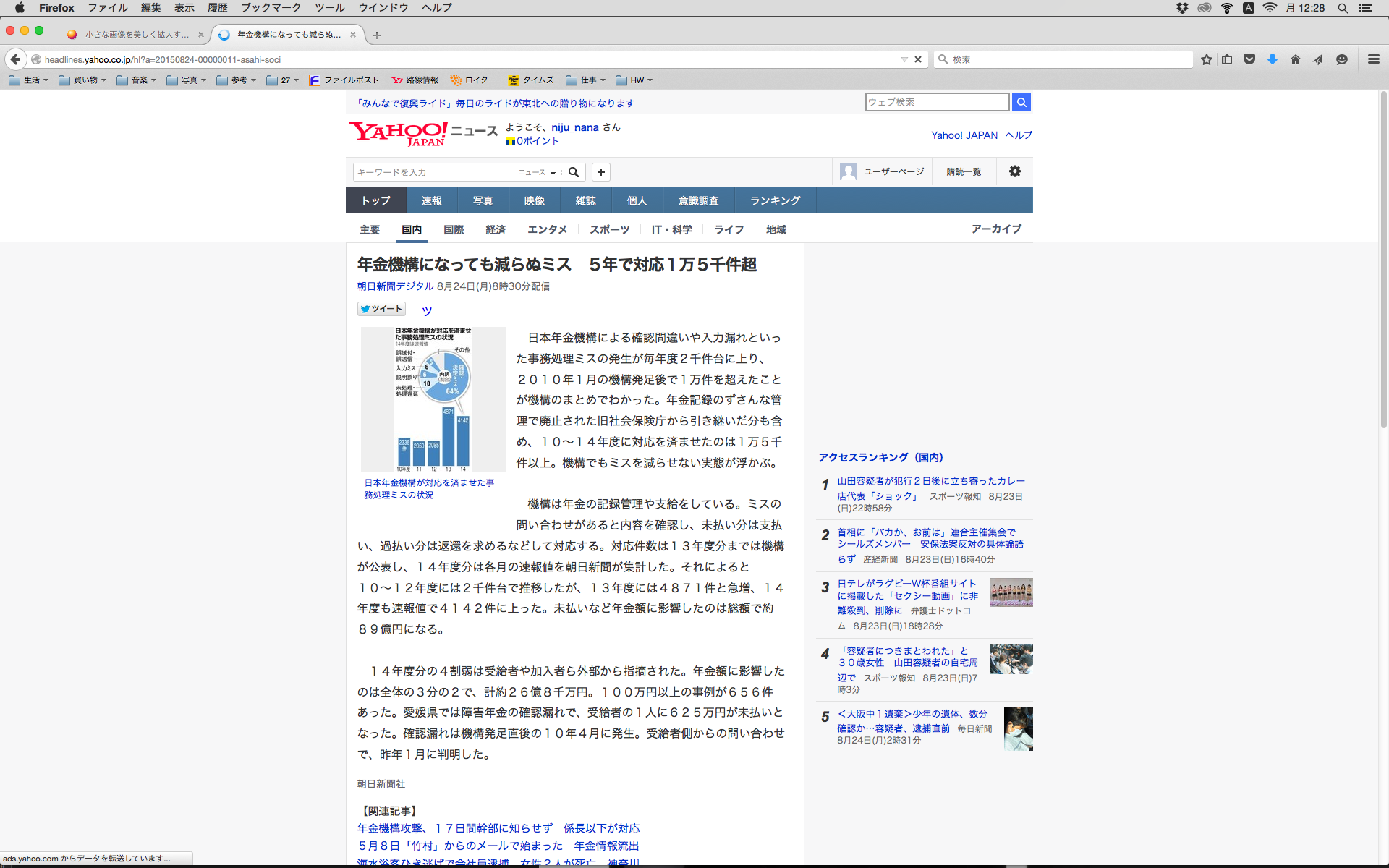Bookmark this page with the star icon
1389x868 pixels.
(1206, 59)
